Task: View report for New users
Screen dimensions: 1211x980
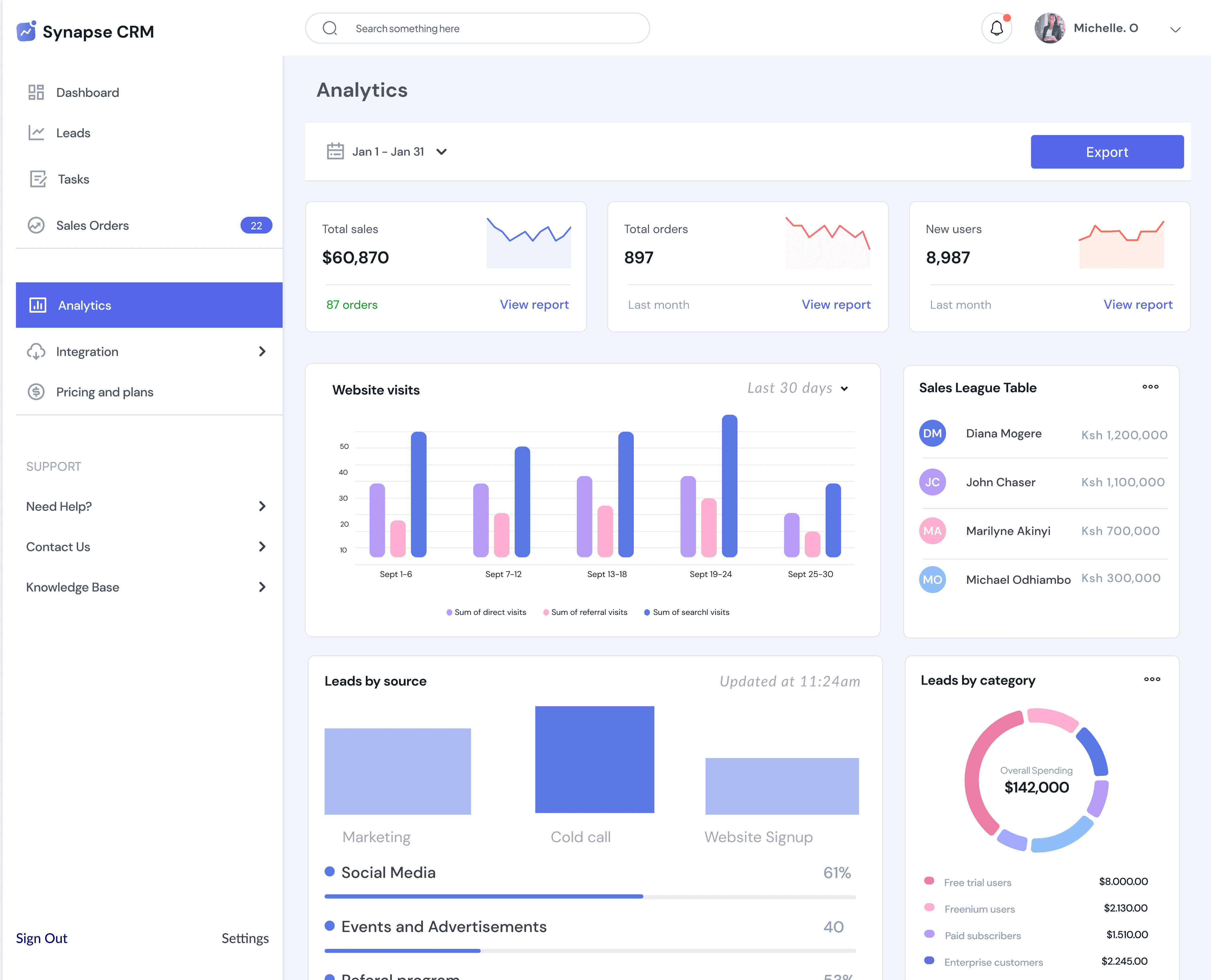Action: pos(1138,304)
